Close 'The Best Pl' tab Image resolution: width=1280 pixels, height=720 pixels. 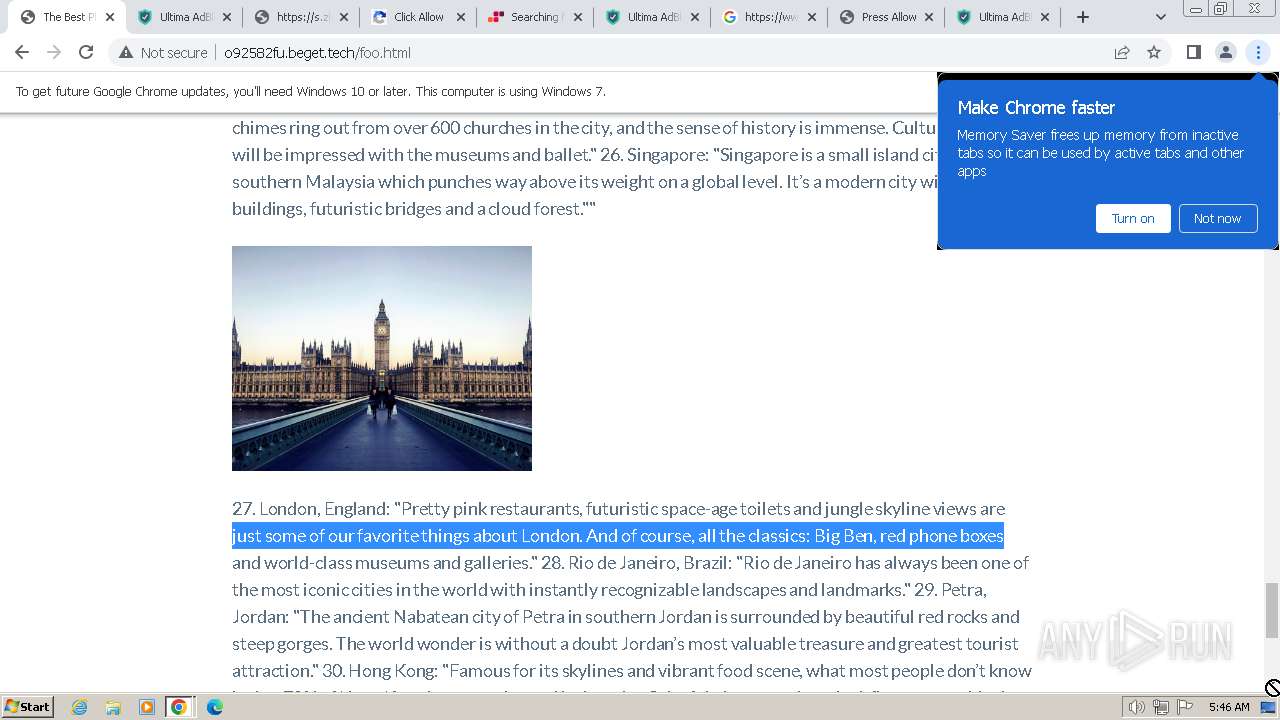tap(110, 17)
